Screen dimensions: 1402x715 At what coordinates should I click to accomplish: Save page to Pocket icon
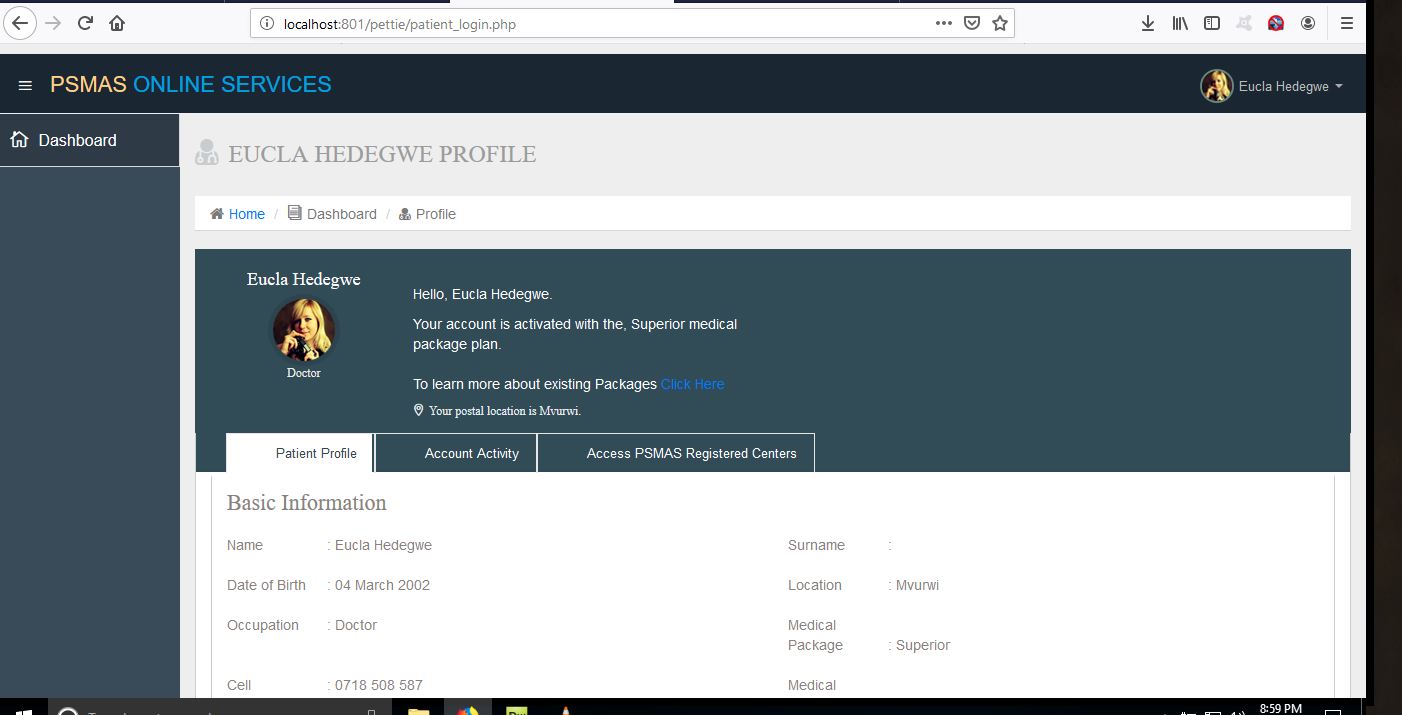971,23
